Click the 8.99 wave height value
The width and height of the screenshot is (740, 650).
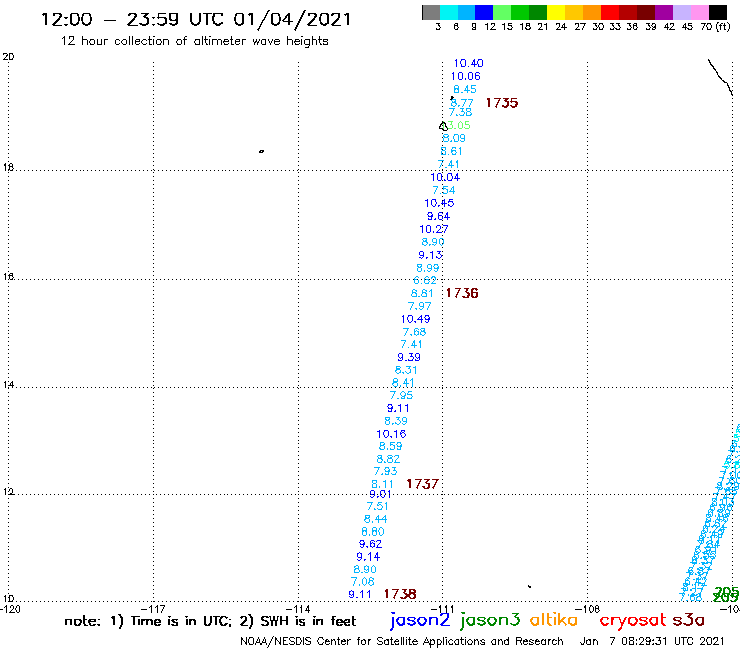428,268
